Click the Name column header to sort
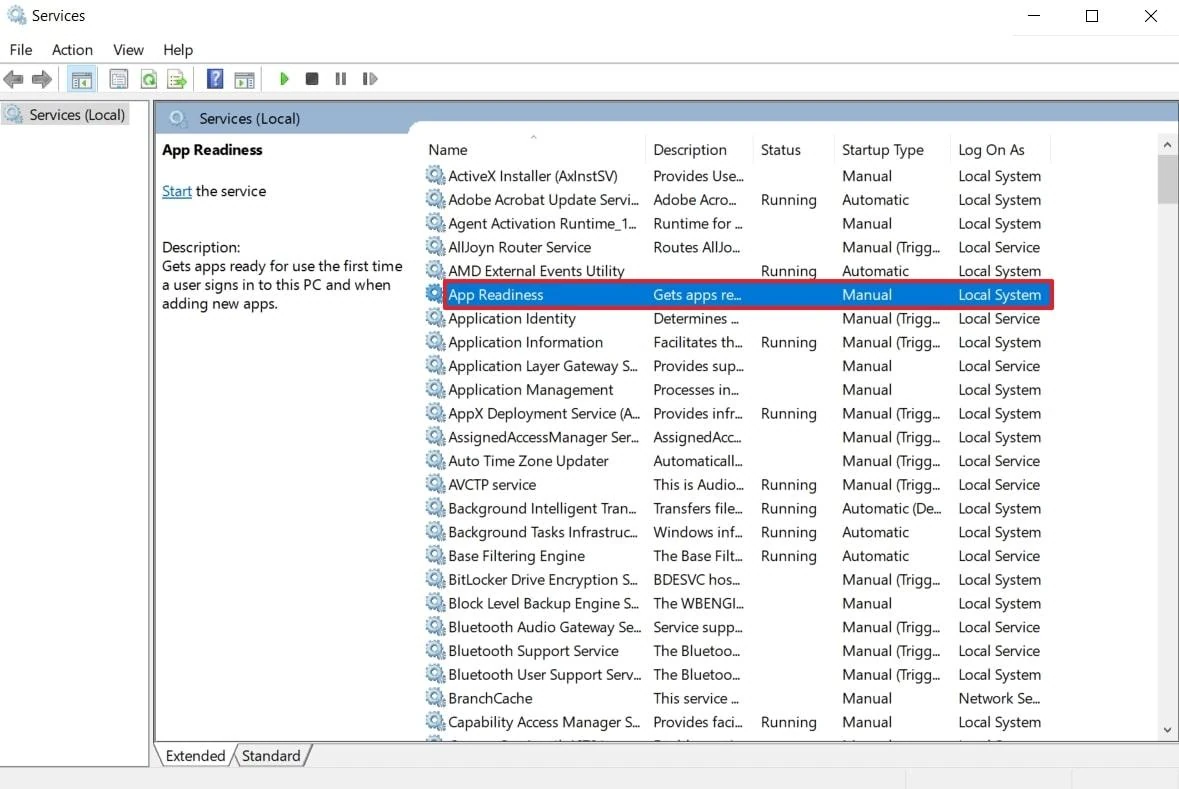The height and width of the screenshot is (789, 1179). (448, 150)
